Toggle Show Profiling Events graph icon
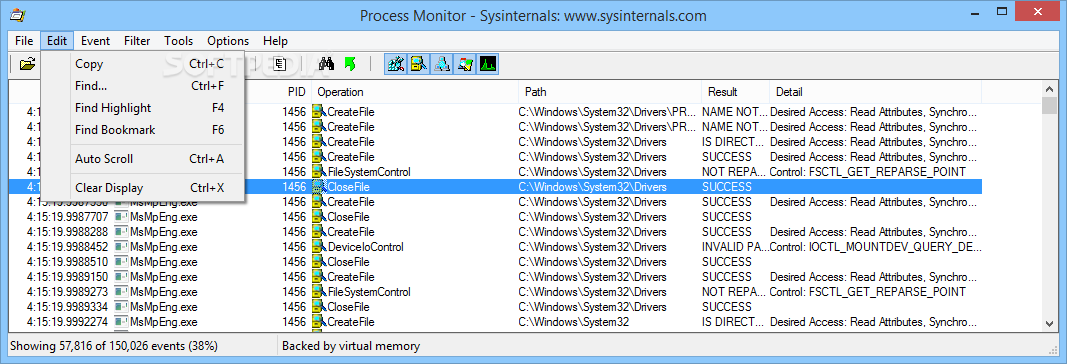The width and height of the screenshot is (1067, 364). (489, 64)
